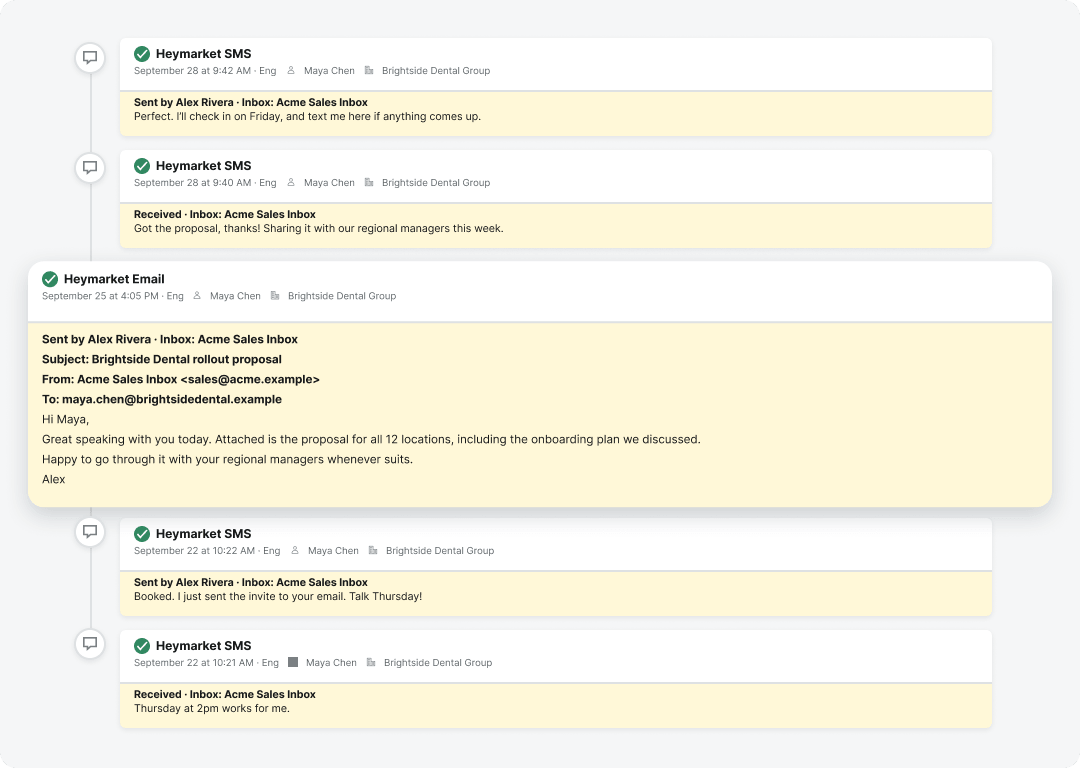
Task: Click the gray square icon in the 10:21 AM SMS row
Action: tap(293, 662)
